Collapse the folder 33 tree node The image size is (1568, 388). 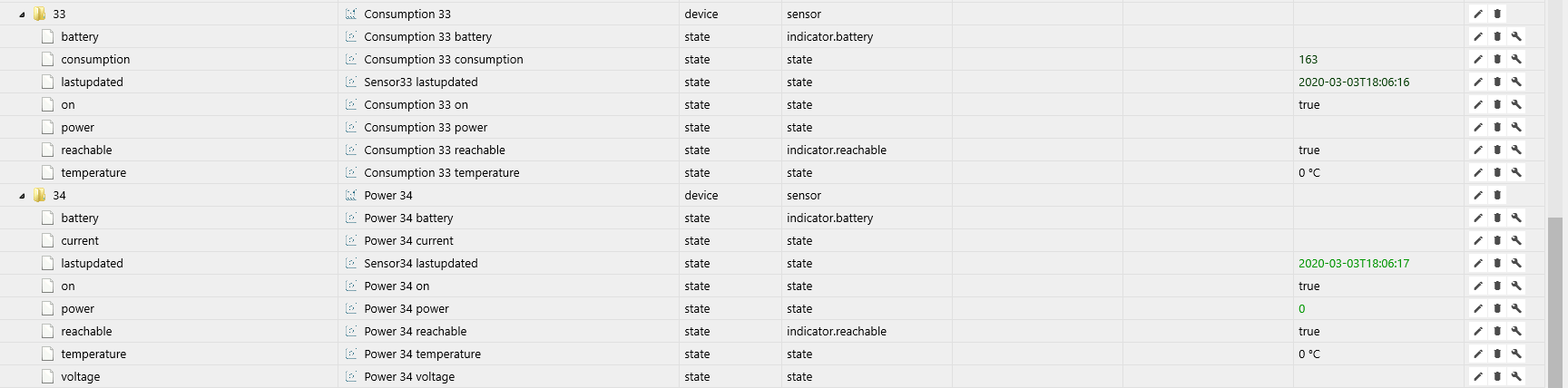tap(22, 15)
